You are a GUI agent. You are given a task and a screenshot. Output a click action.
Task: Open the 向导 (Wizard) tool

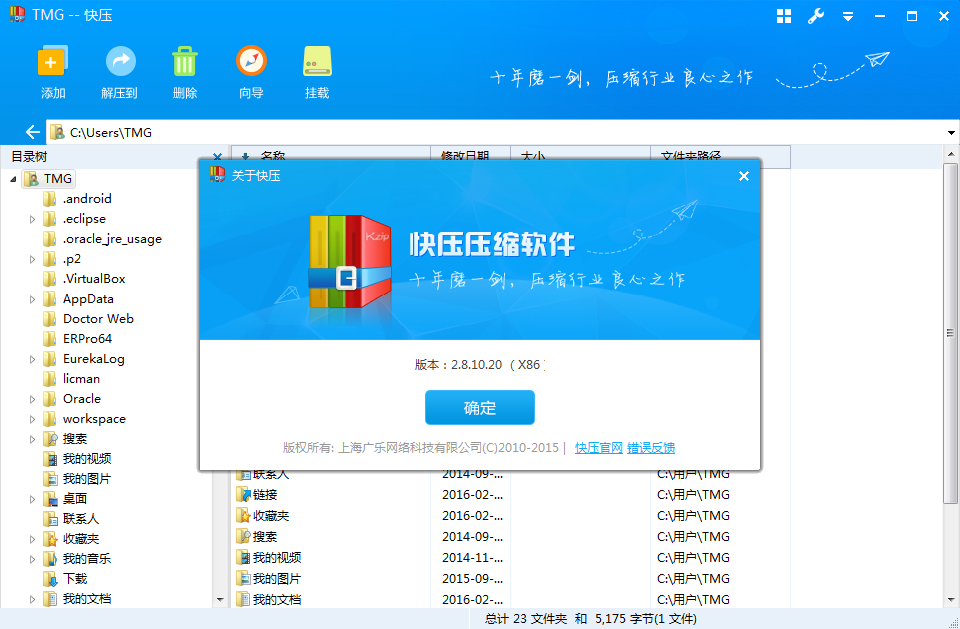pyautogui.click(x=250, y=70)
